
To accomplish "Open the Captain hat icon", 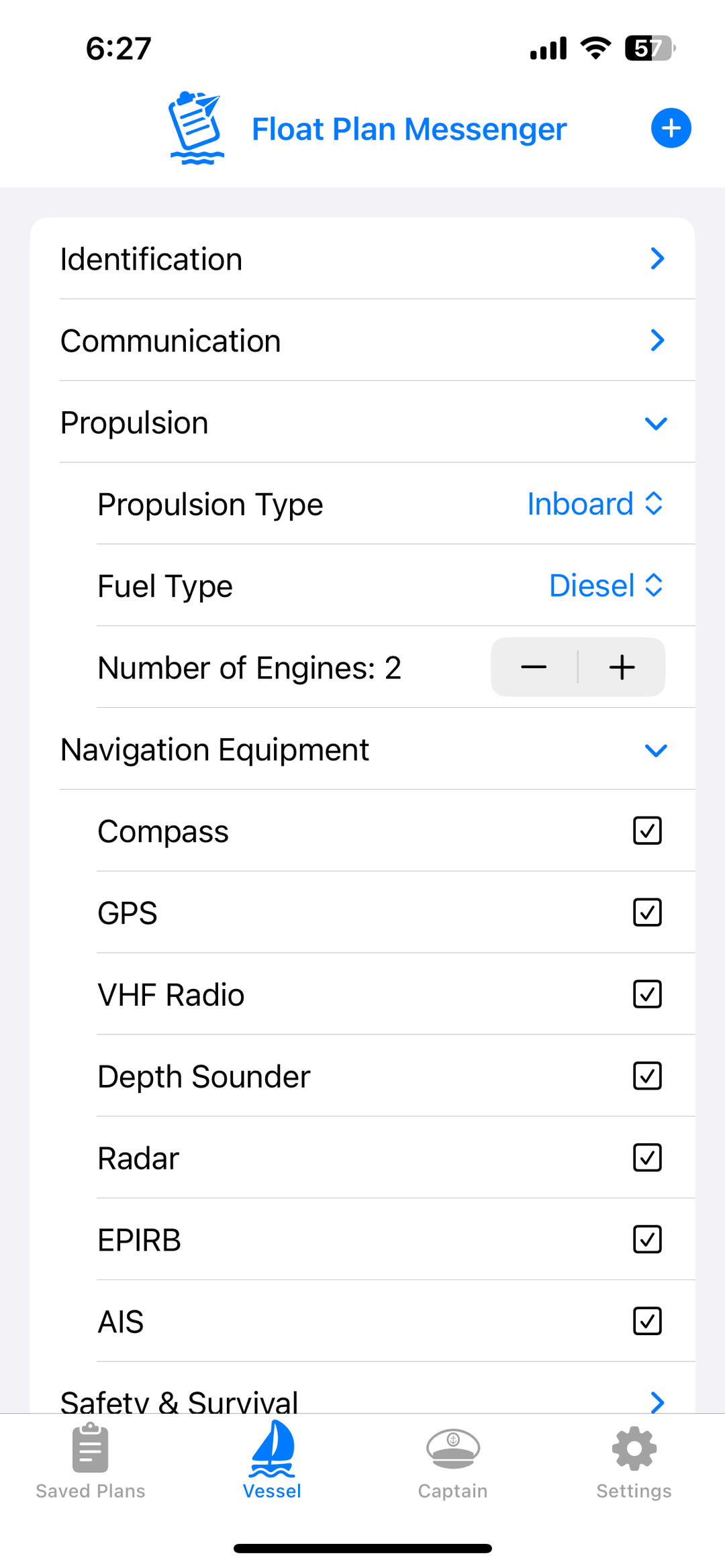I will pyautogui.click(x=453, y=1448).
